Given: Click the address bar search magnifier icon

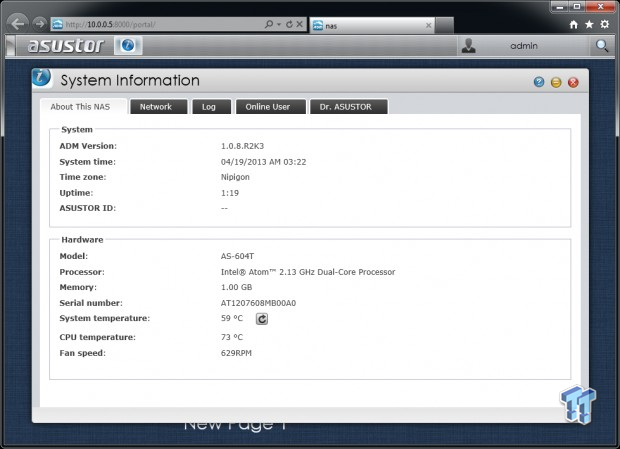Looking at the screenshot, I should [x=269, y=24].
